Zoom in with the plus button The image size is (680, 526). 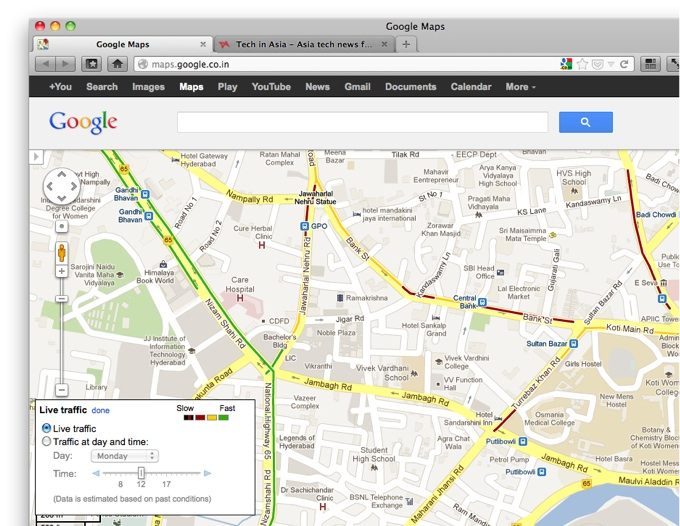click(x=62, y=271)
